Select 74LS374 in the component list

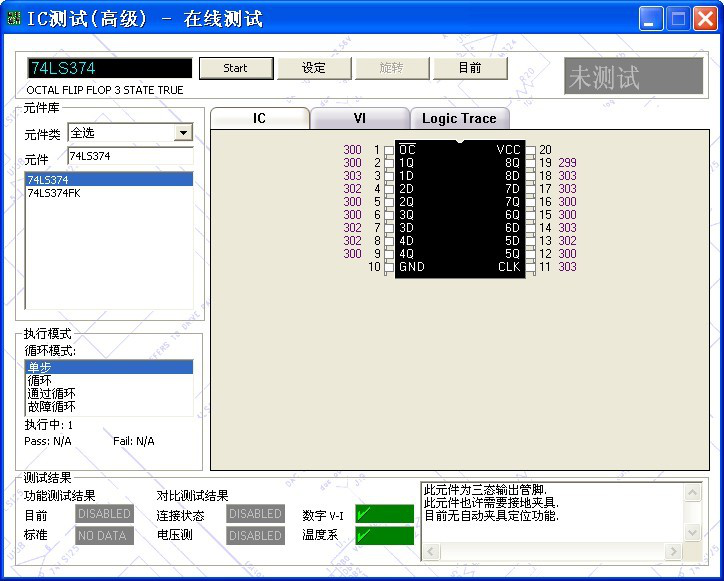[109, 180]
